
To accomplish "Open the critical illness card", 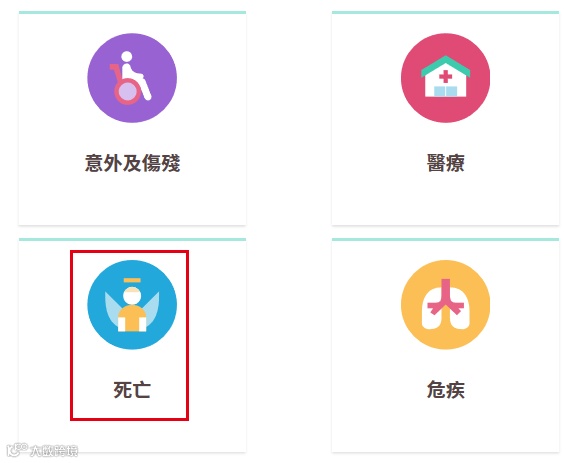I will 445,345.
